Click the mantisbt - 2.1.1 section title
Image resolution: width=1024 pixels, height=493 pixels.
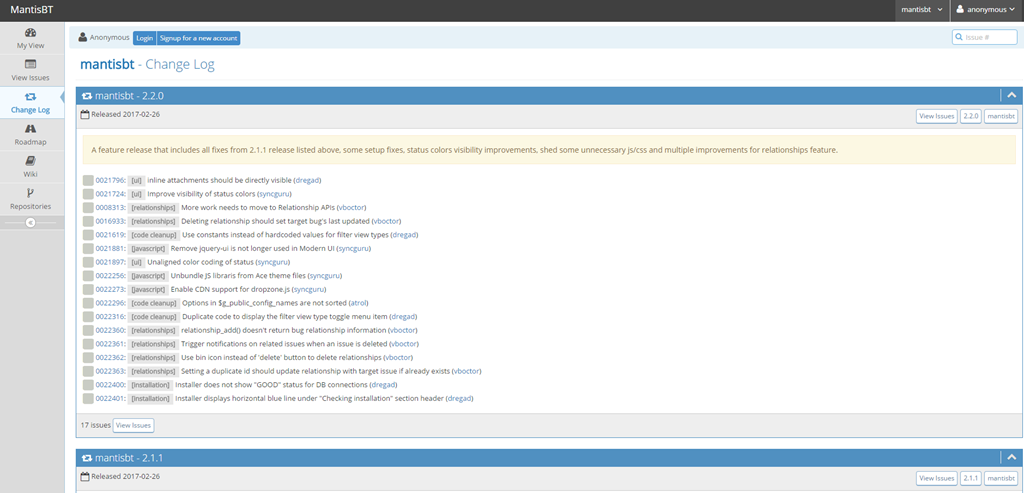(x=129, y=458)
